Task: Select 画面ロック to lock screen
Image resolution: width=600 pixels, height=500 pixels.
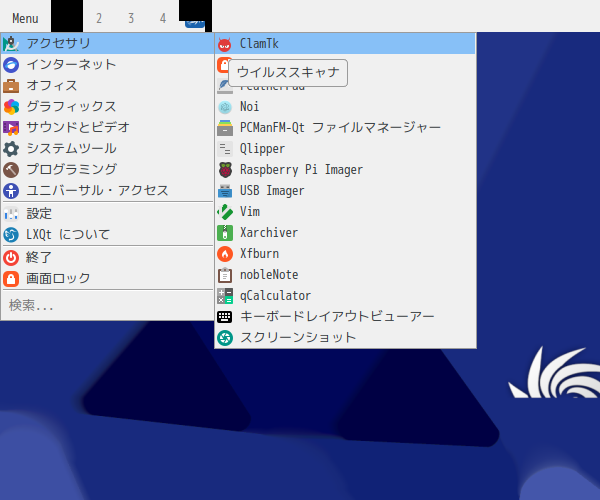Action: coord(107,279)
